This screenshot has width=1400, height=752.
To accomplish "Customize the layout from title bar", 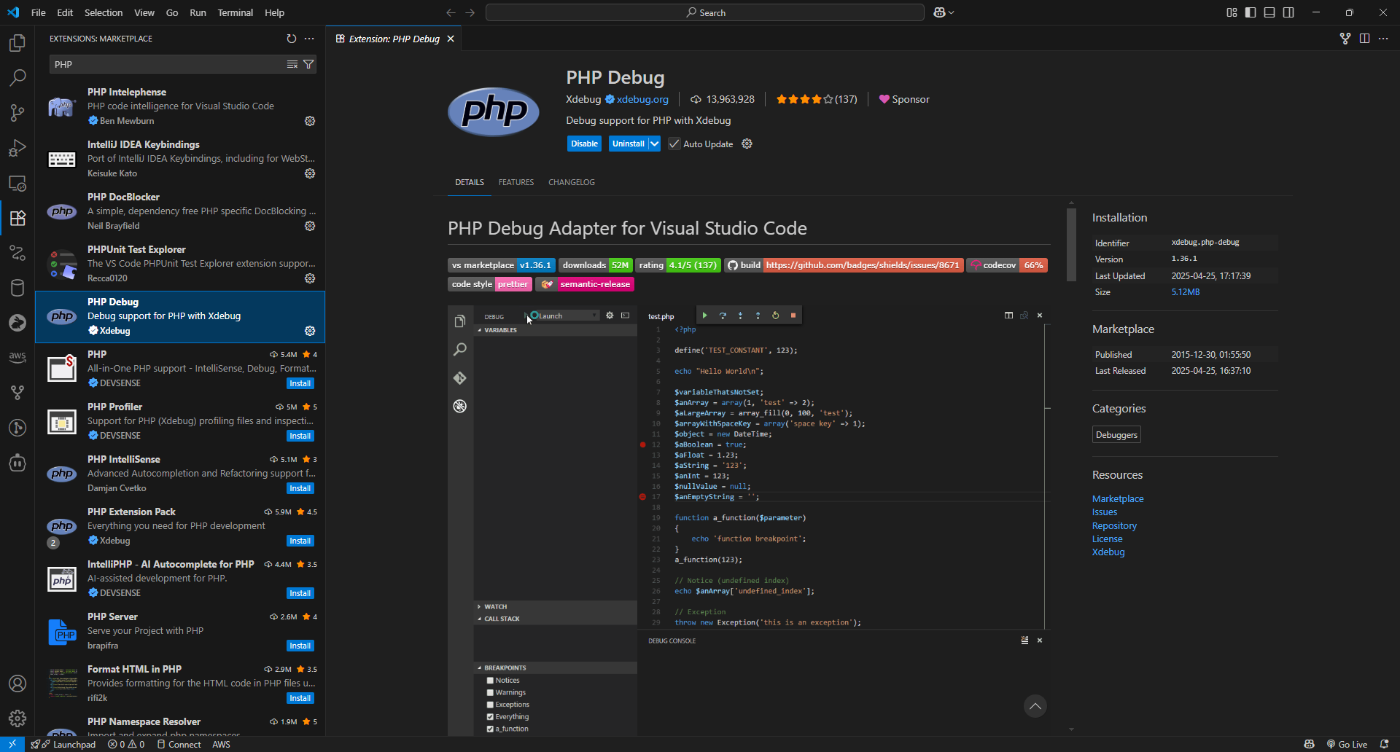I will point(1232,13).
